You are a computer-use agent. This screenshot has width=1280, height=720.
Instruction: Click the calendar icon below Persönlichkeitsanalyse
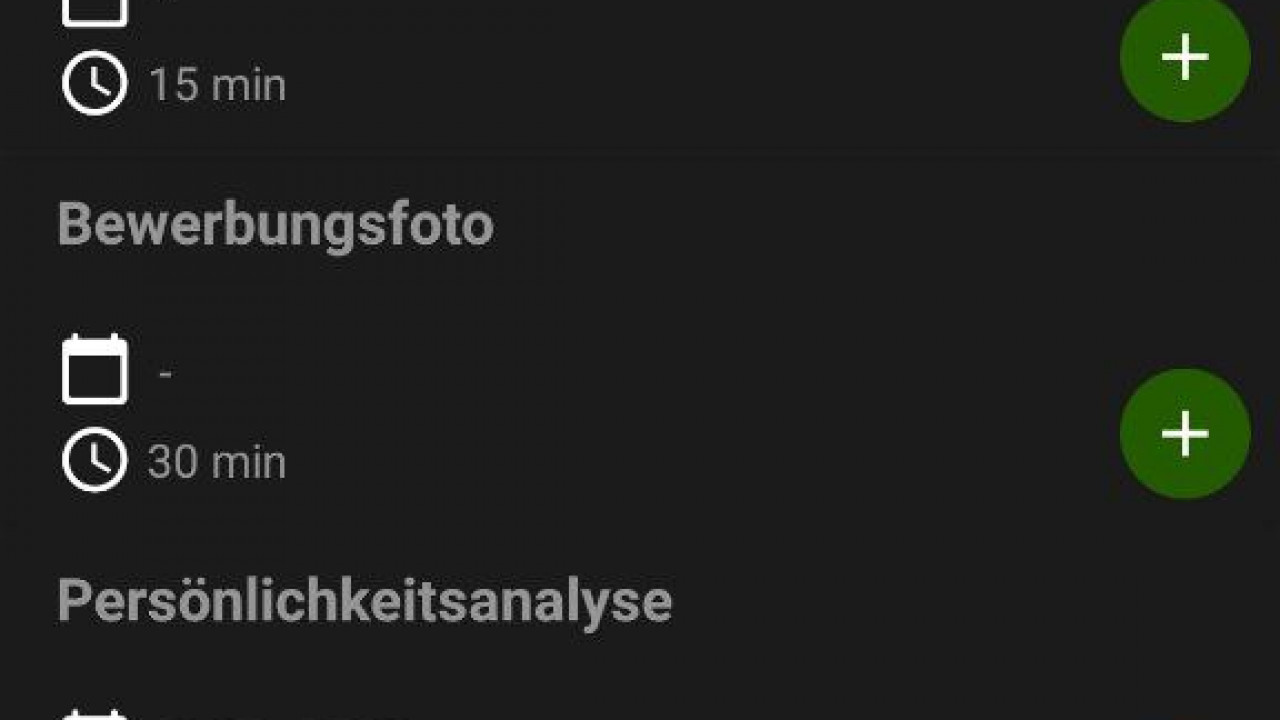click(x=95, y=714)
